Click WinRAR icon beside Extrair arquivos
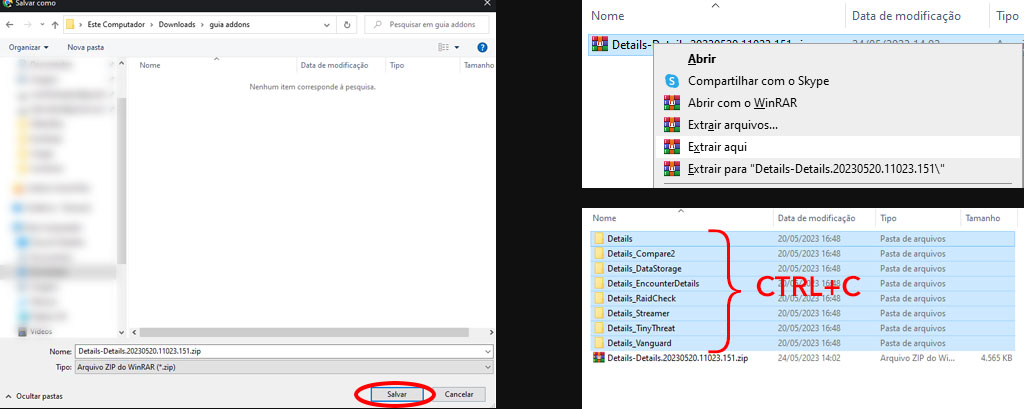 pos(672,125)
